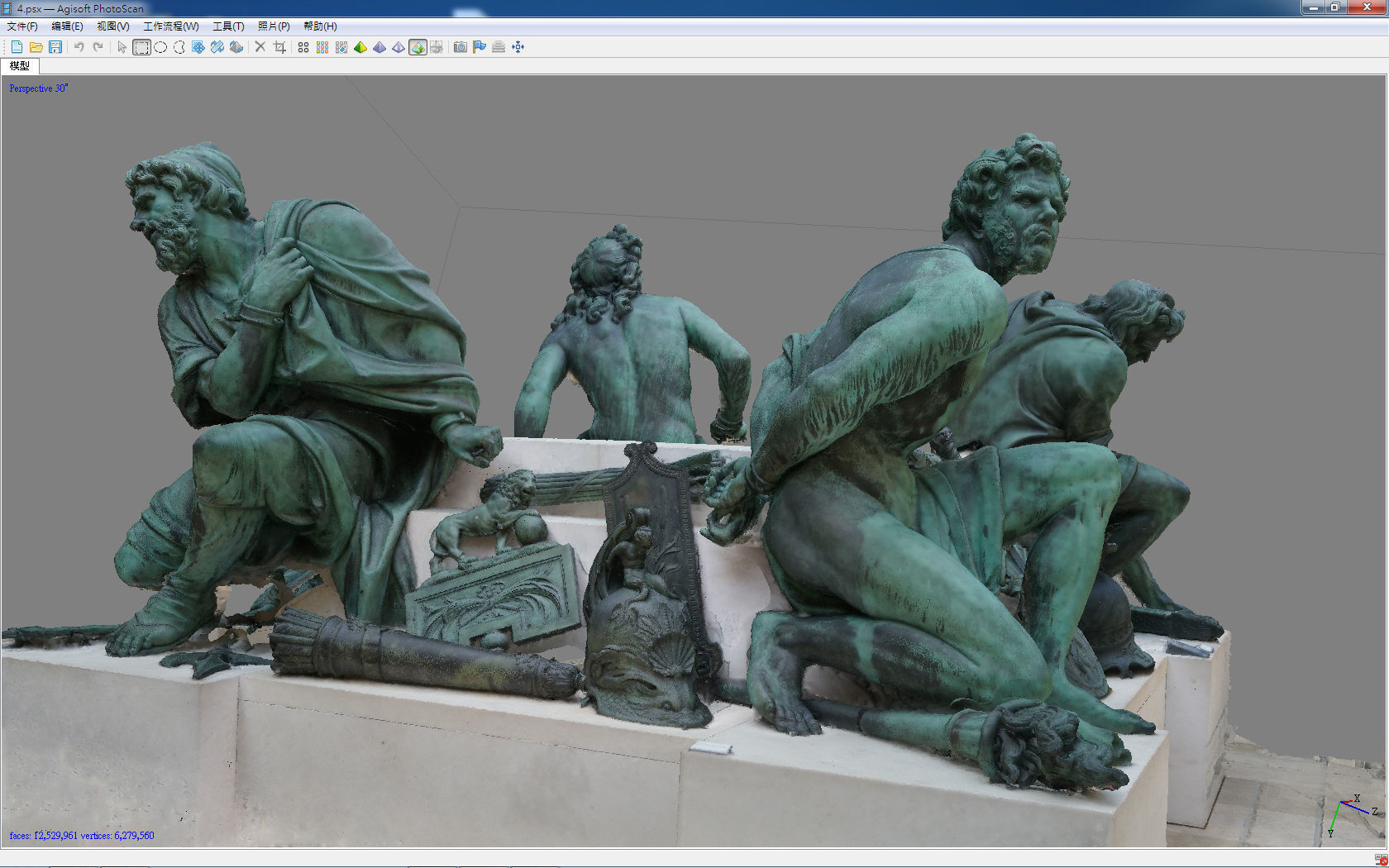
Task: Select the navigation arrow pointer tool
Action: pyautogui.click(x=122, y=47)
